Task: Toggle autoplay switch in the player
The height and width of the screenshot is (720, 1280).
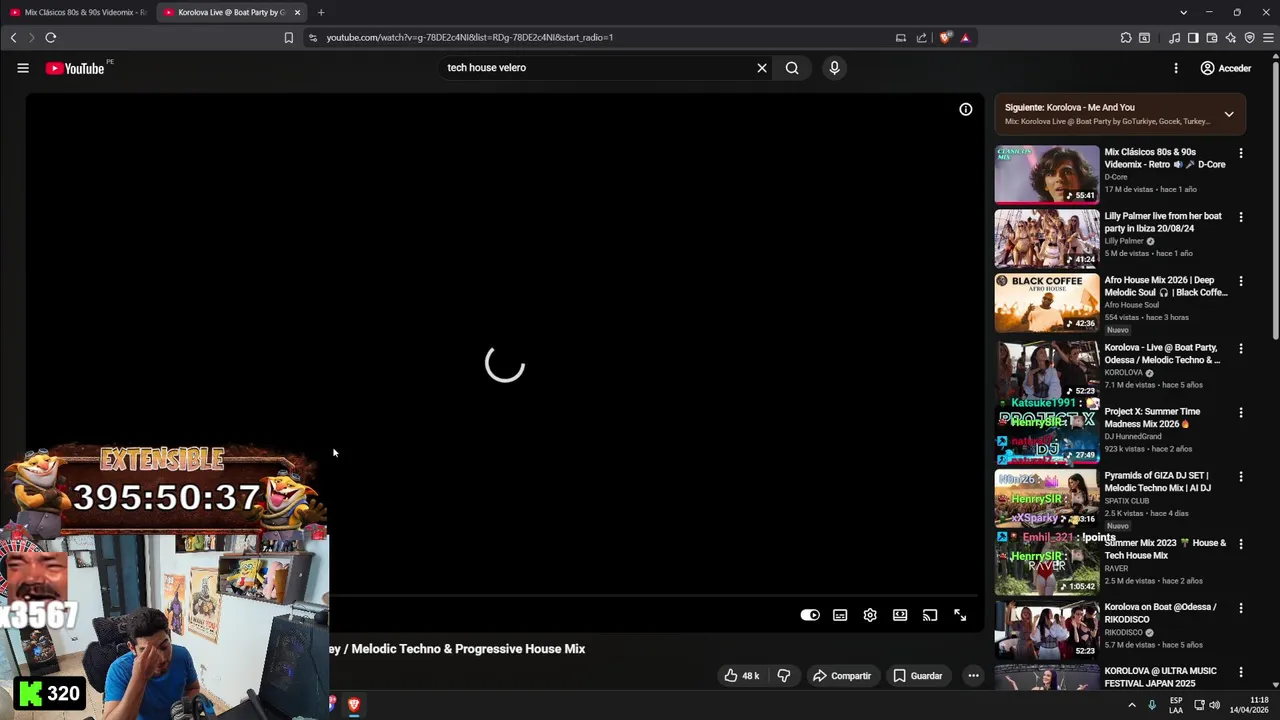Action: (810, 615)
